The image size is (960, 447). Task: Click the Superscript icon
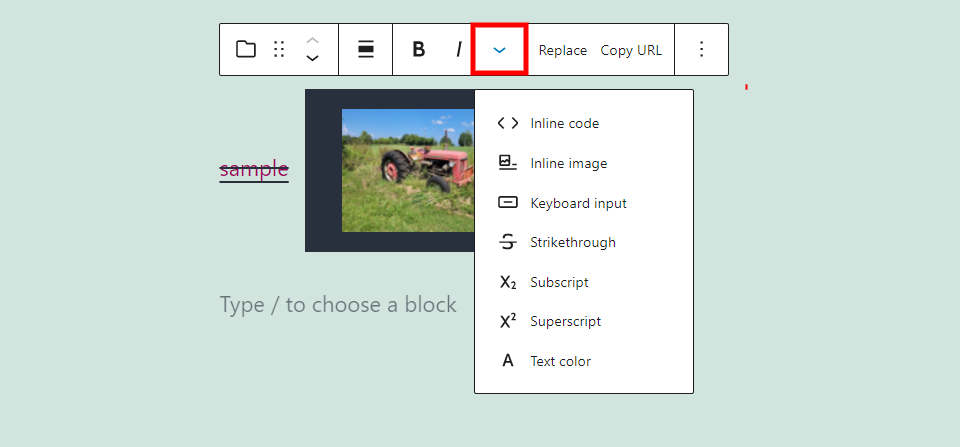508,322
